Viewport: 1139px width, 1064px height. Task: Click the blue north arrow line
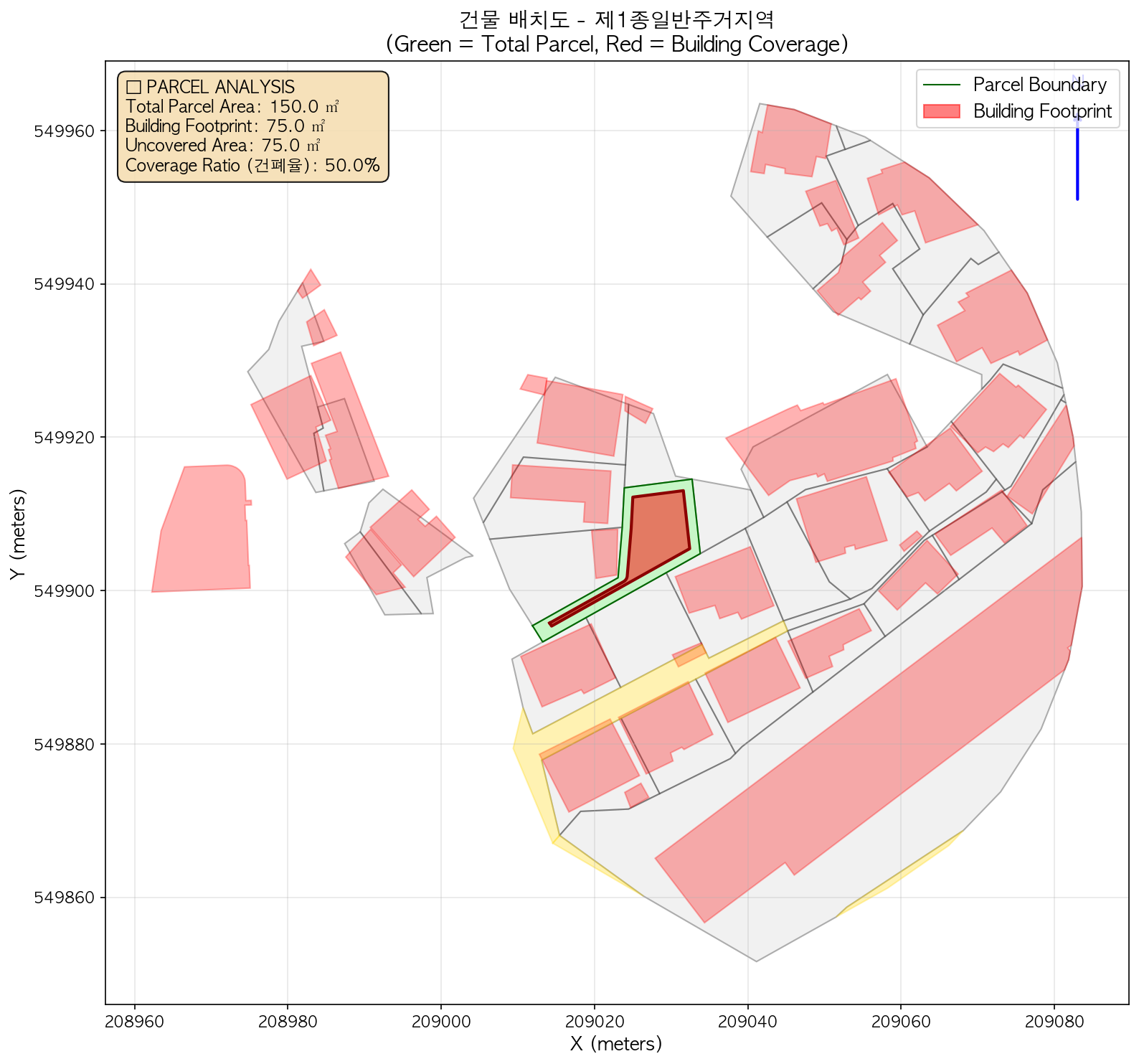coord(1077,158)
